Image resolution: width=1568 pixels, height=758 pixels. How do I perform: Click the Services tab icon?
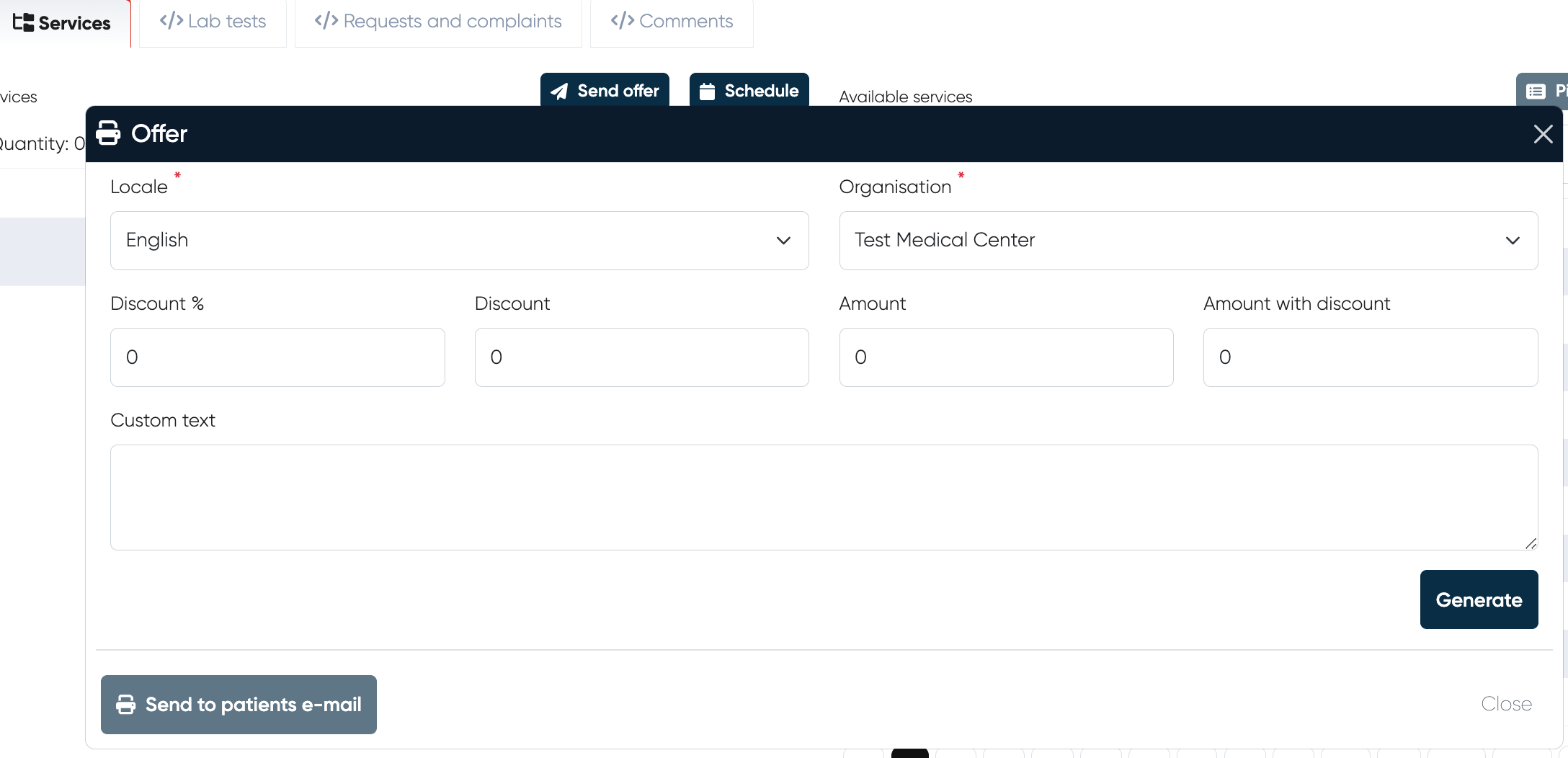pos(23,22)
